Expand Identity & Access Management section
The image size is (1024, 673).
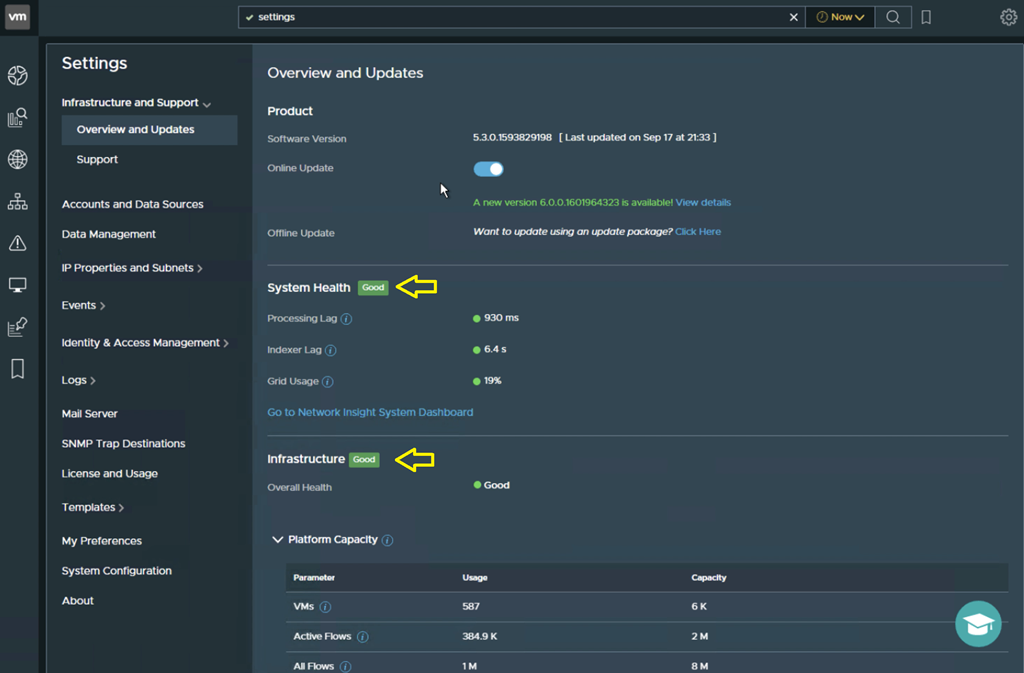(144, 343)
